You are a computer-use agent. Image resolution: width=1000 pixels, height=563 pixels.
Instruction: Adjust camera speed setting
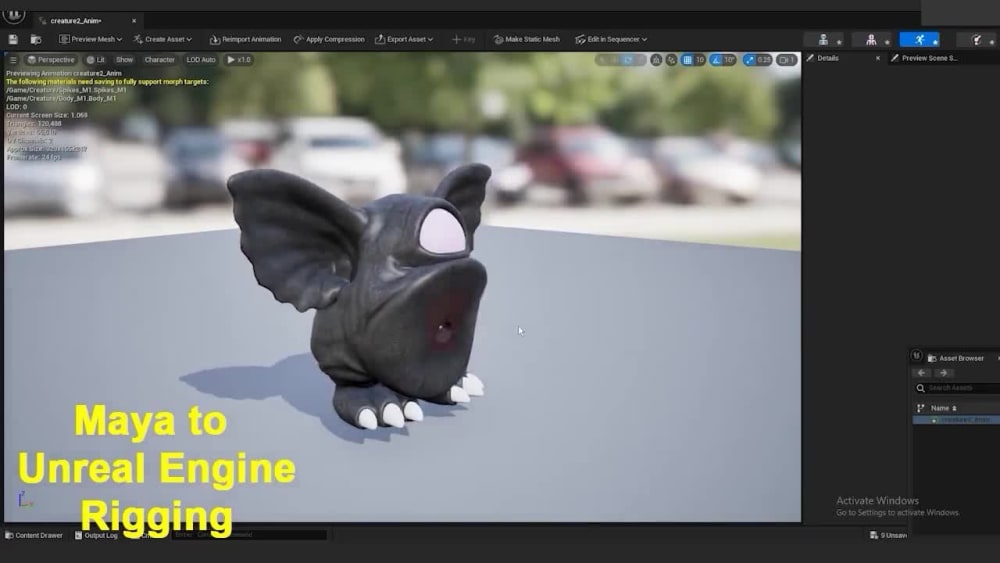(x=787, y=60)
